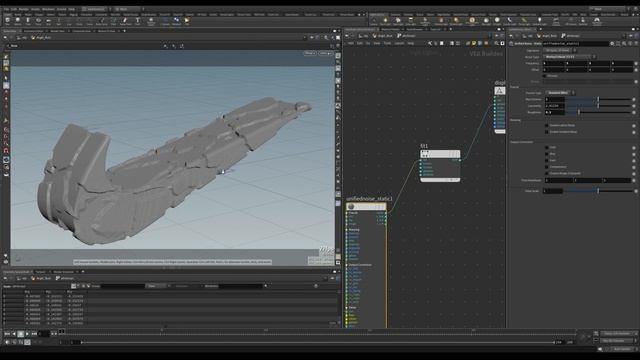Play the timeline forward
The image size is (640, 360).
click(x=27, y=334)
